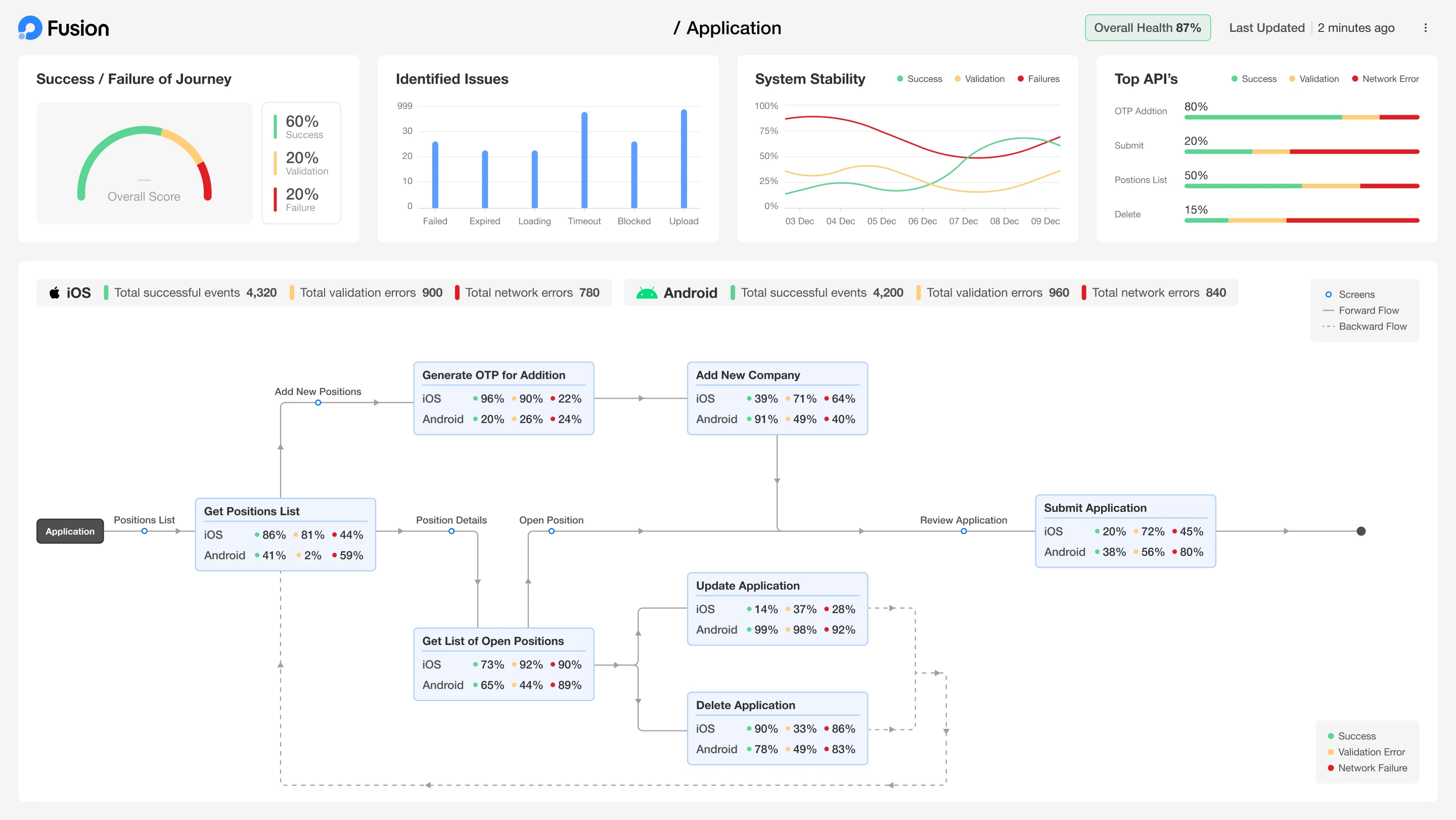Click the Apple iOS platform icon
This screenshot has height=820, width=1456.
(x=54, y=292)
